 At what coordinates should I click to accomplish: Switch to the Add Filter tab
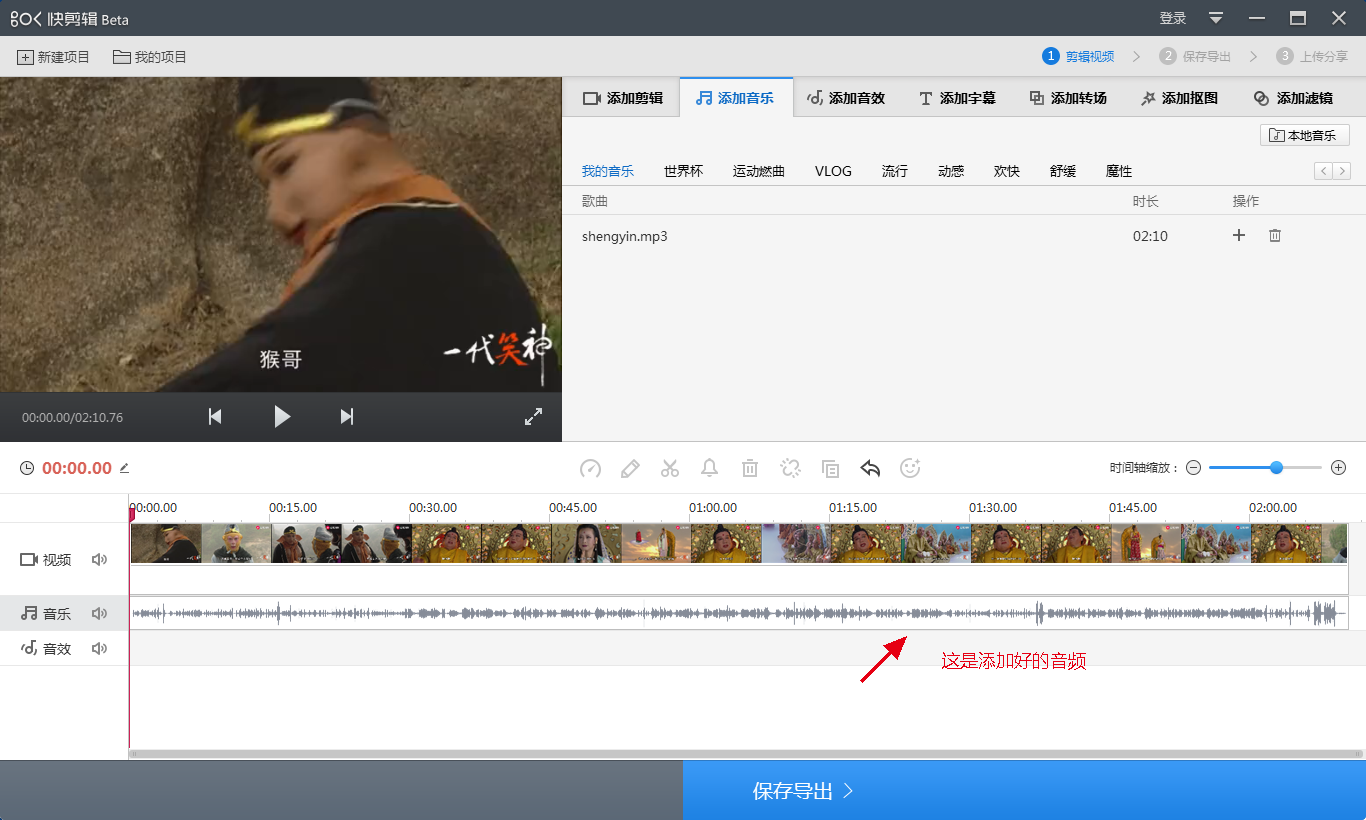point(1293,98)
